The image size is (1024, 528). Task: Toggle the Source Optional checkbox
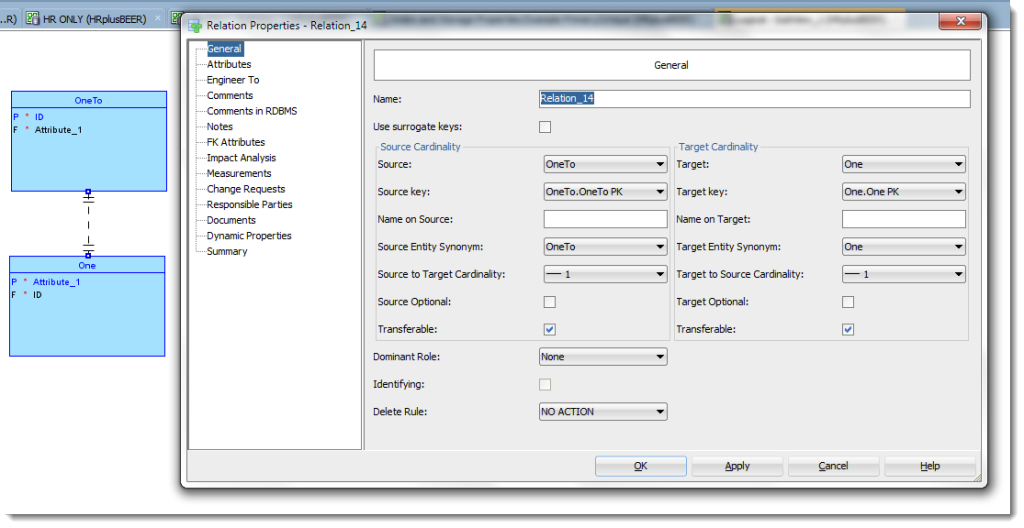(x=549, y=302)
